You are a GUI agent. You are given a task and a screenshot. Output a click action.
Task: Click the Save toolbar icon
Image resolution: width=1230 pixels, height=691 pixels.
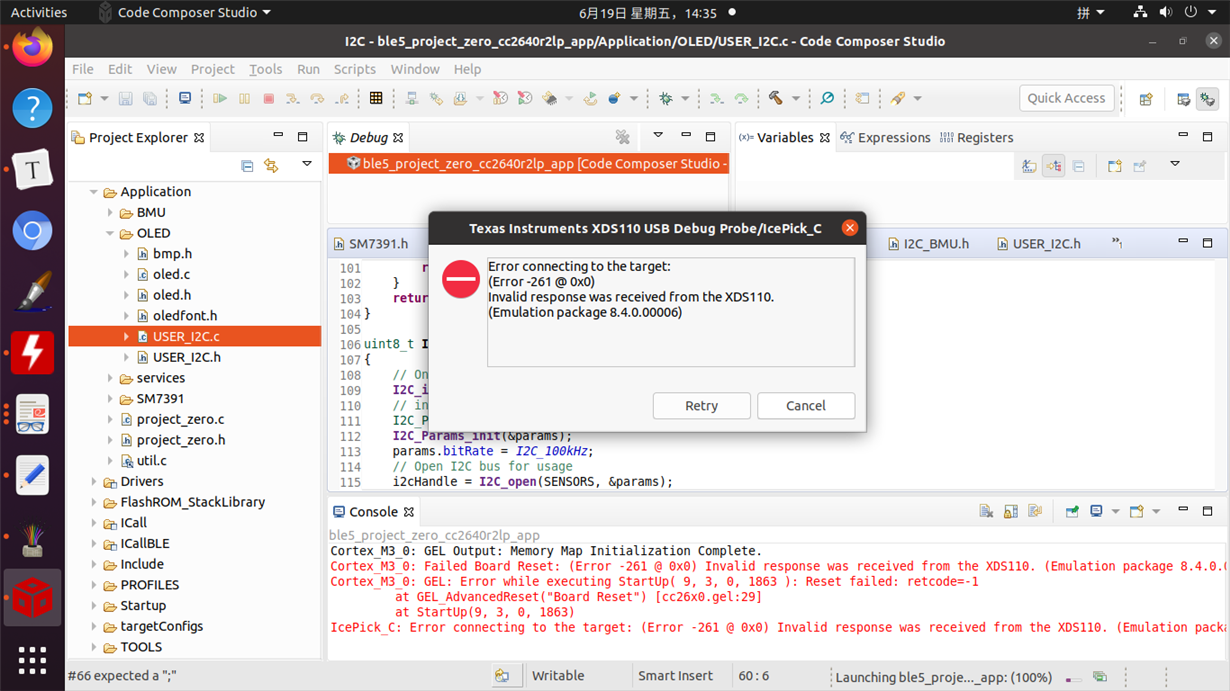click(x=125, y=98)
